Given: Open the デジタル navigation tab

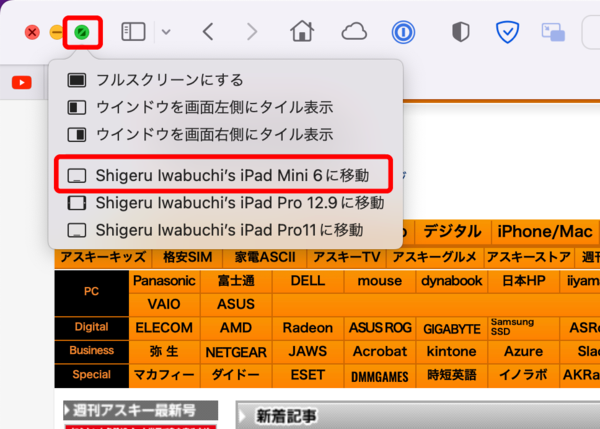Looking at the screenshot, I should (x=452, y=232).
